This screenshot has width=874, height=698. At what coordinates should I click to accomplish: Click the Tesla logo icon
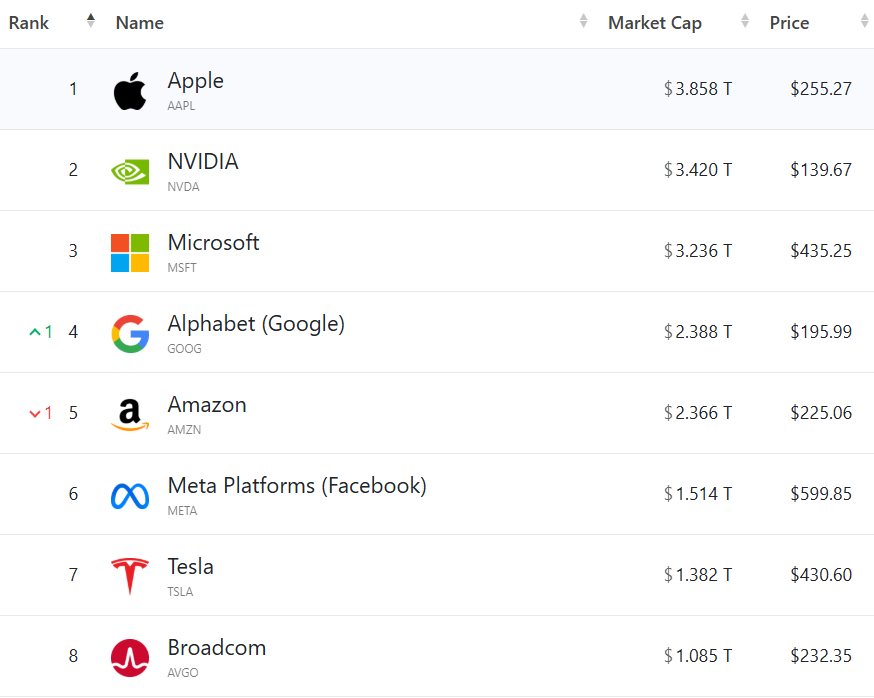pos(130,576)
